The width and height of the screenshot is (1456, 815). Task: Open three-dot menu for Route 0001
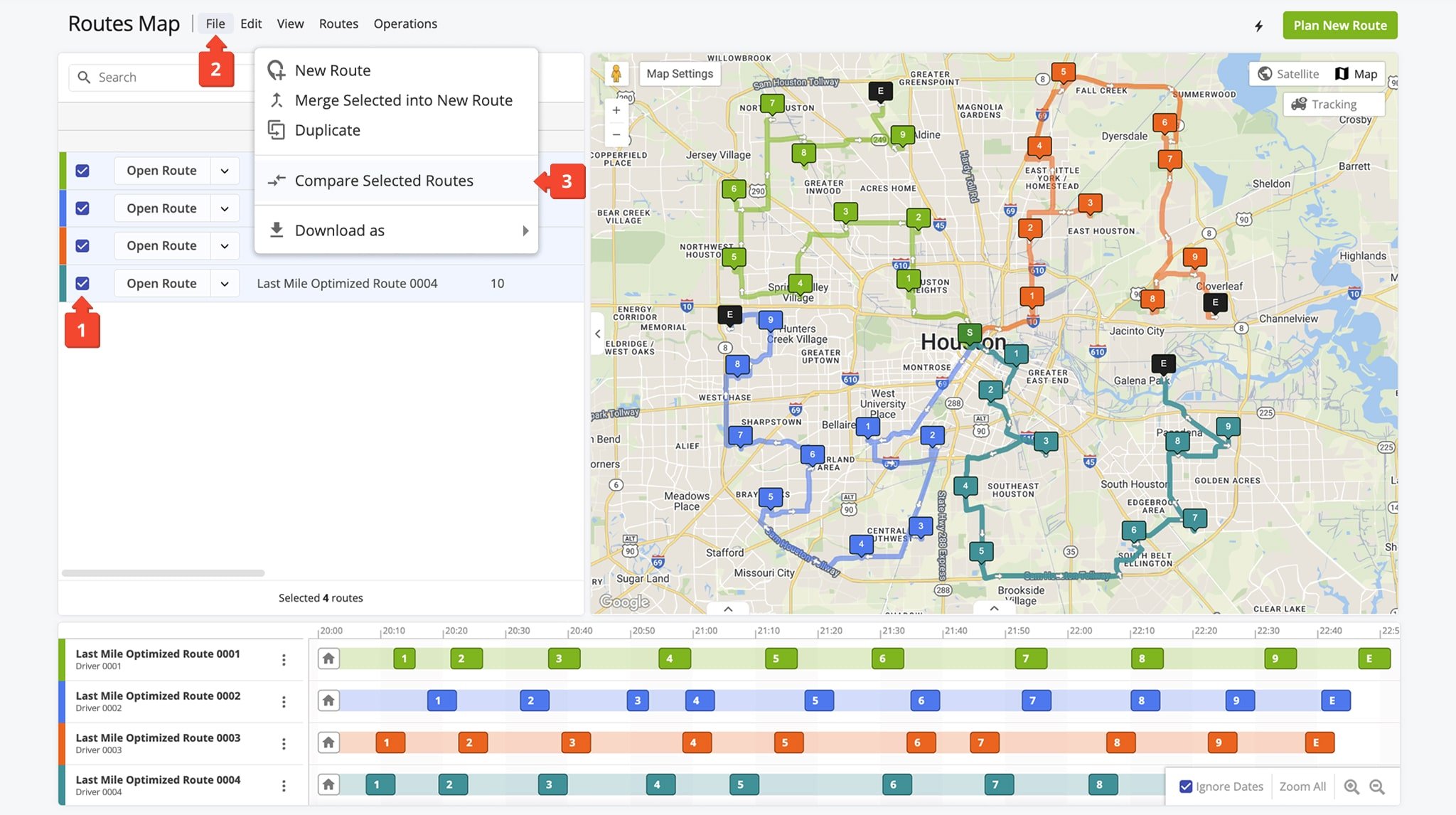[284, 660]
